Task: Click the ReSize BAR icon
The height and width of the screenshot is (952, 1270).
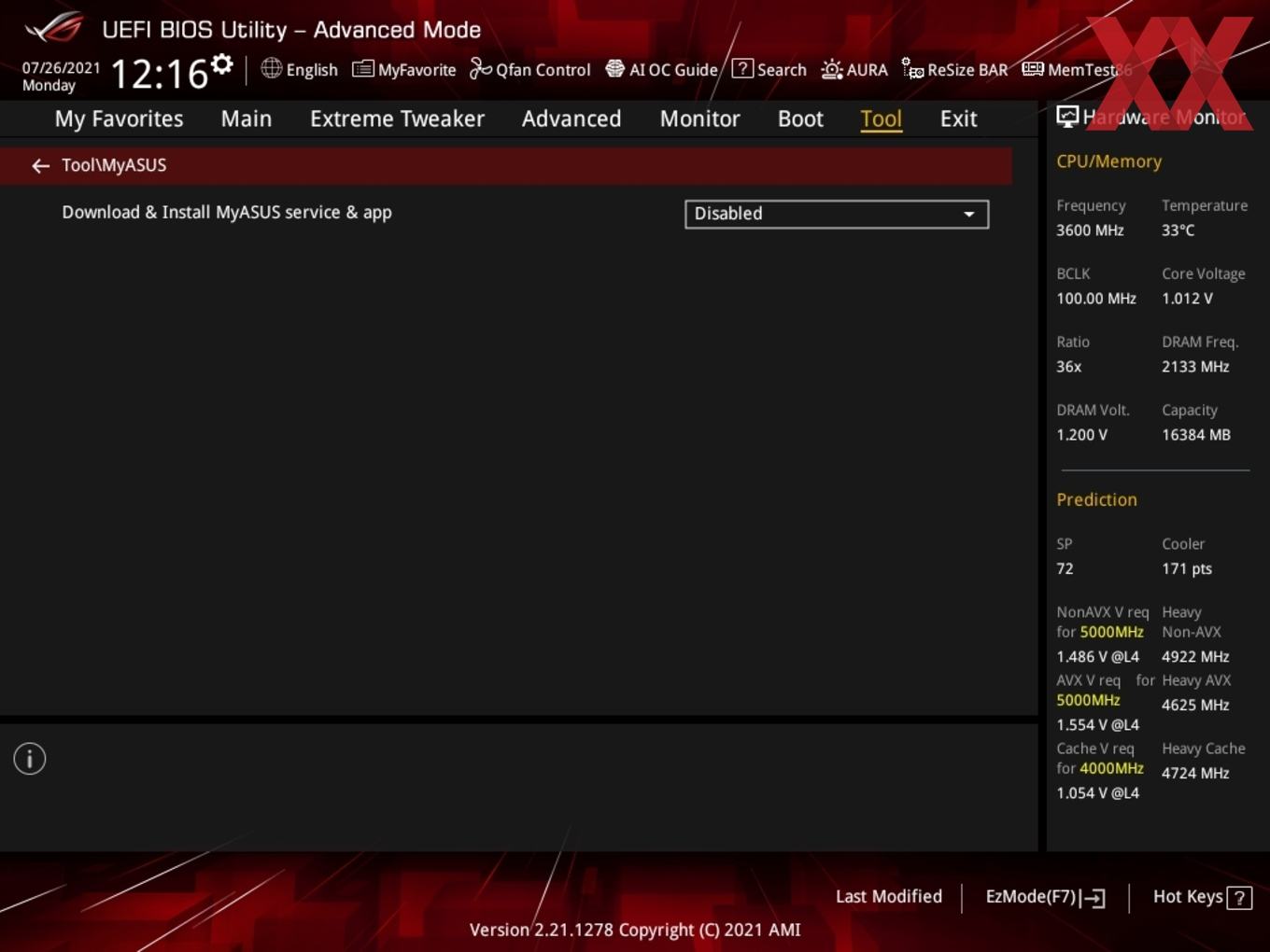Action: [x=912, y=68]
